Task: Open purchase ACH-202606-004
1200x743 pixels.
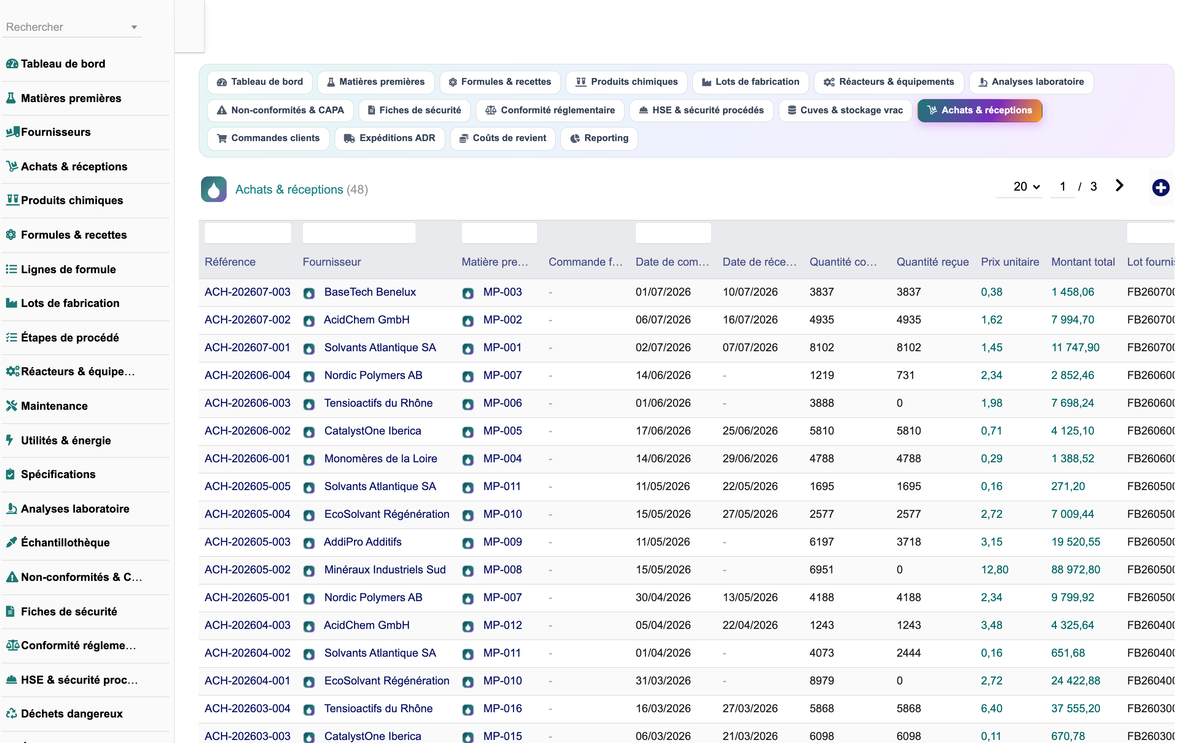Action: 248,376
